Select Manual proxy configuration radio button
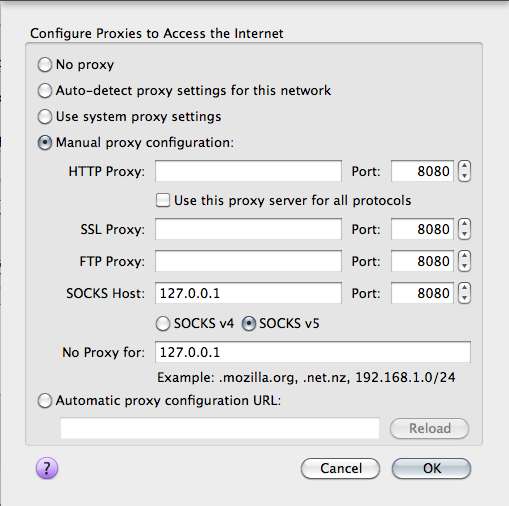Screen dimensions: 509x506 pos(45,143)
